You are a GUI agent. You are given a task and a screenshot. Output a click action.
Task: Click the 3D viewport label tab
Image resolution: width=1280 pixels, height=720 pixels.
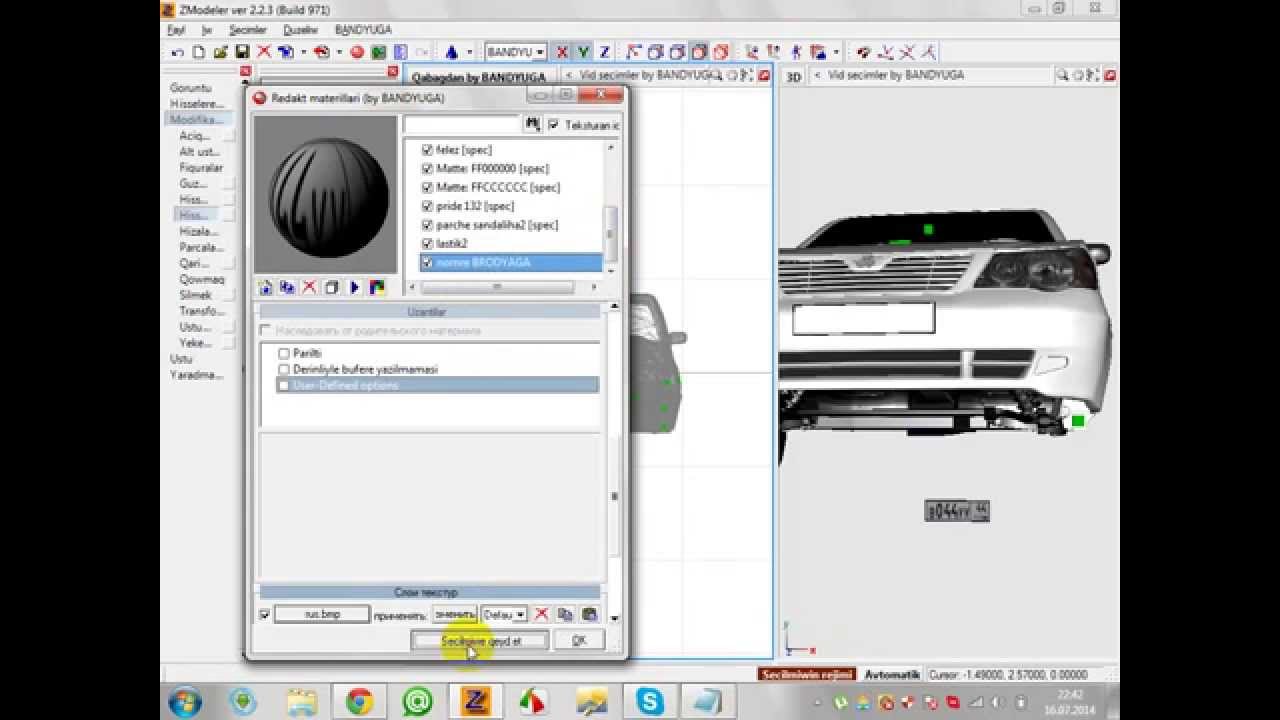[x=793, y=76]
